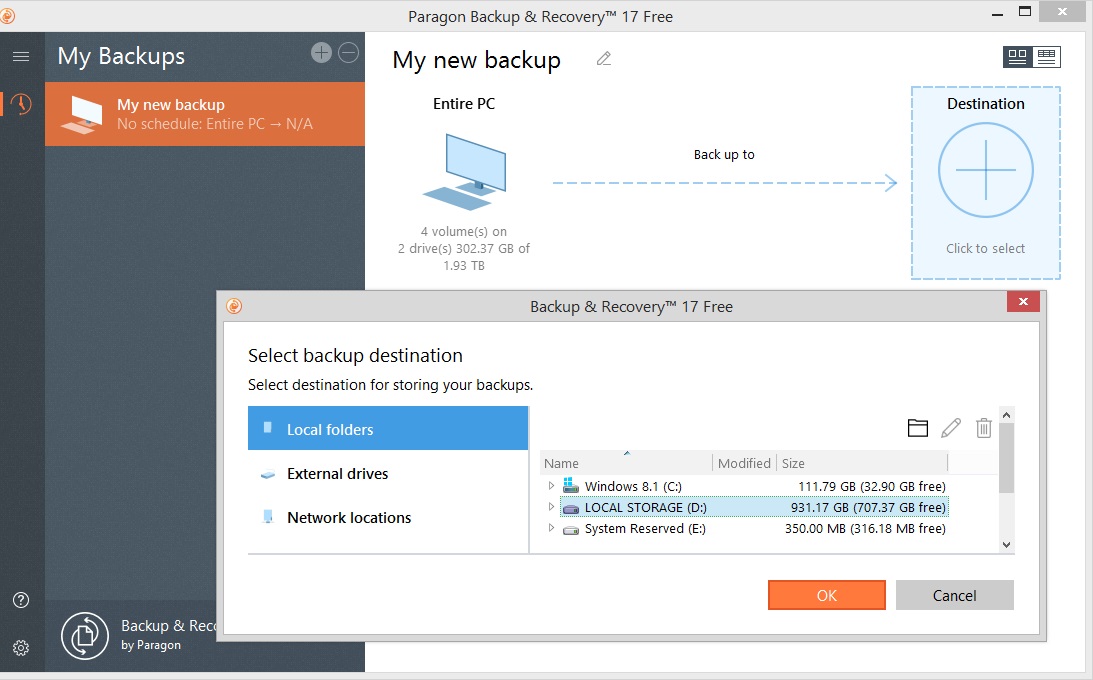Screen dimensions: 1093x680
Task: Sort by Name column header
Action: tap(626, 463)
